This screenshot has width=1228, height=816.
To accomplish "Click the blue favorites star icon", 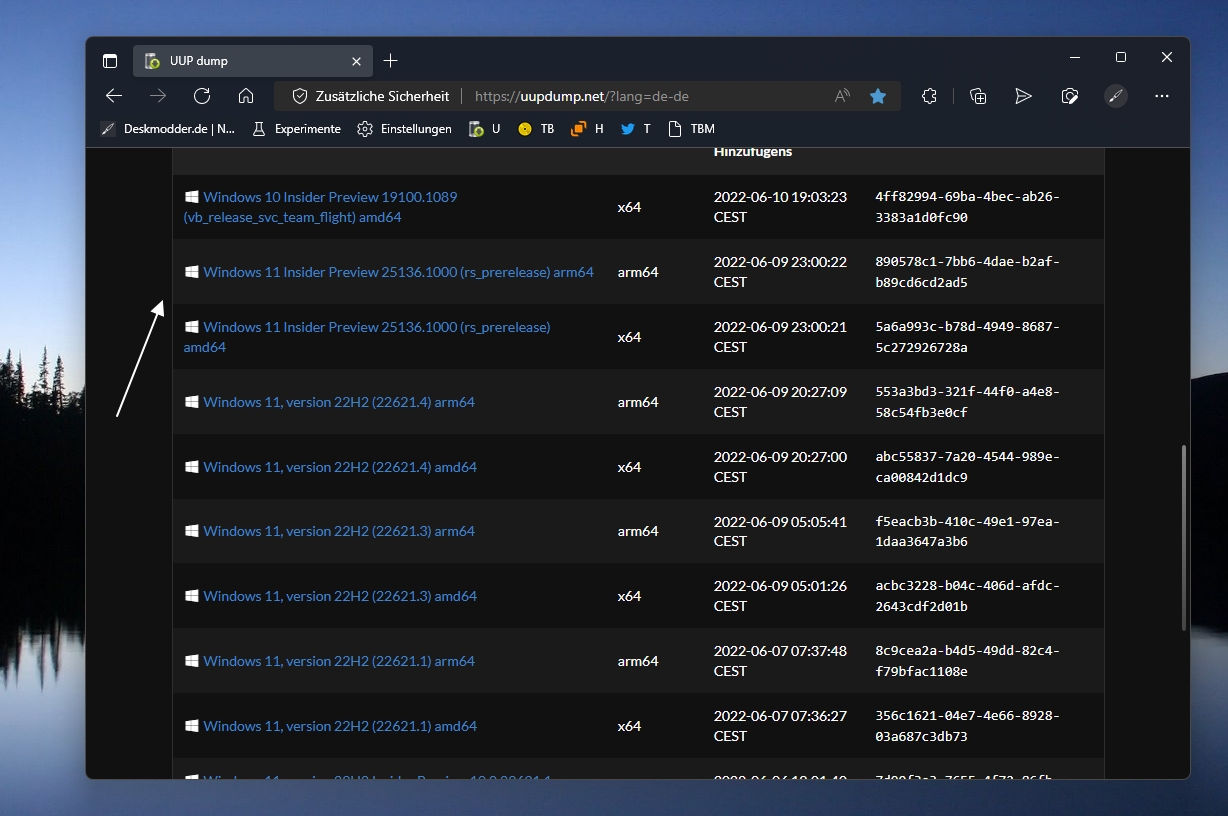I will coord(878,96).
